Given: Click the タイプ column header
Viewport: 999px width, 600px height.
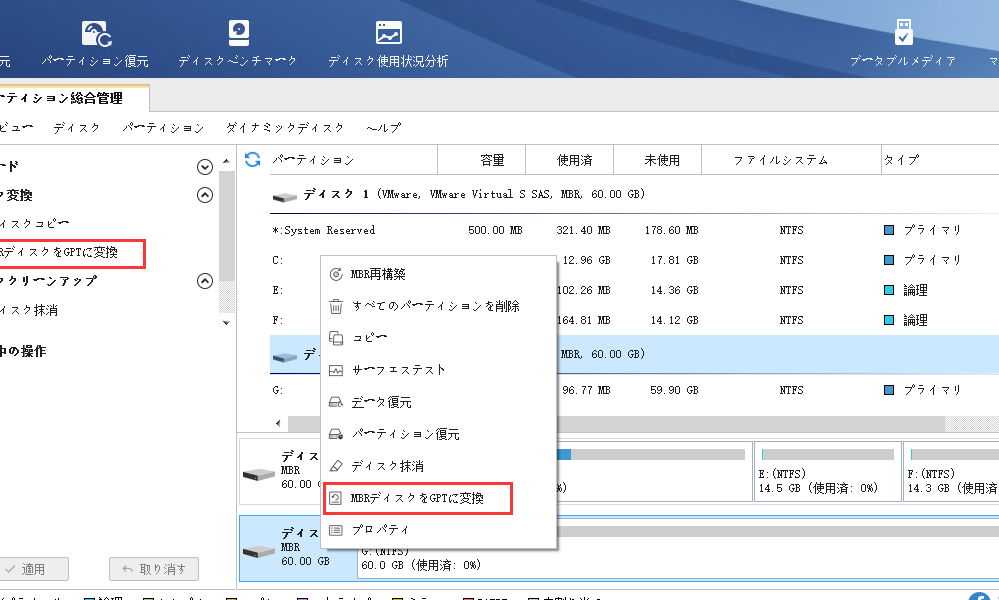Looking at the screenshot, I should click(940, 160).
